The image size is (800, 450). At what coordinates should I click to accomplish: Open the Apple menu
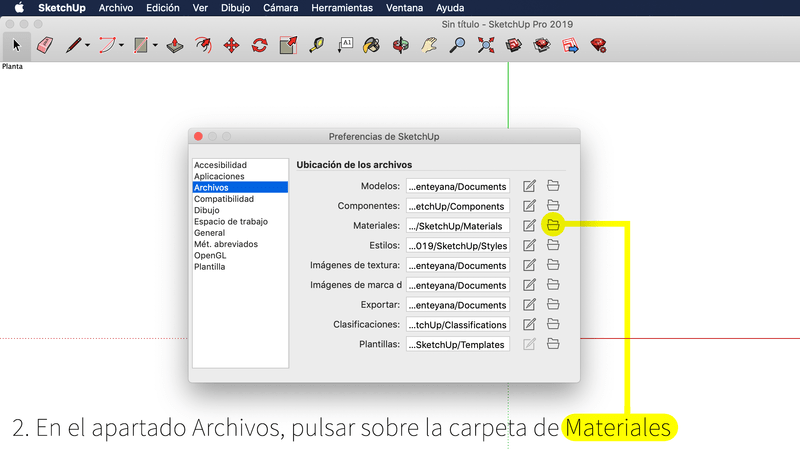click(19, 8)
